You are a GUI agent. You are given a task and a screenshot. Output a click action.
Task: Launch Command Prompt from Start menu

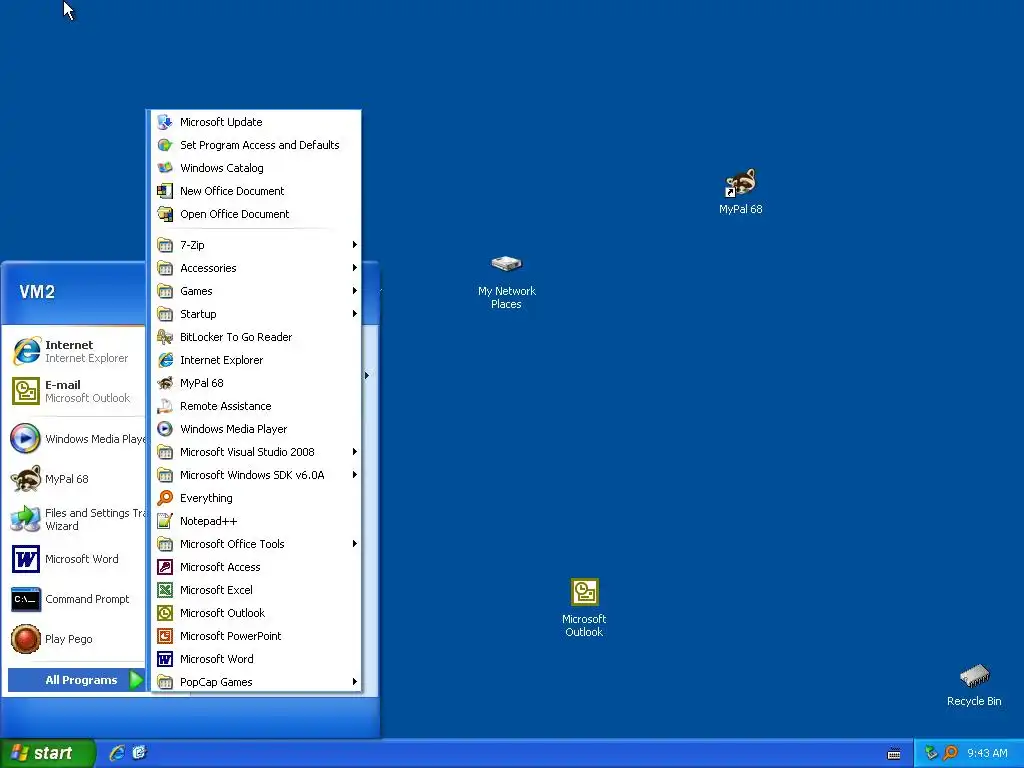pos(76,599)
